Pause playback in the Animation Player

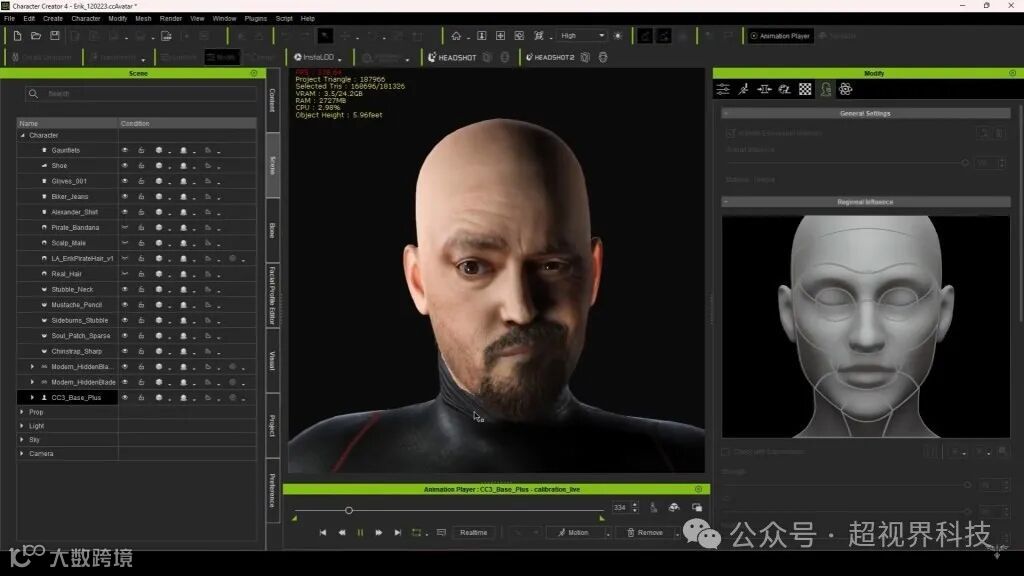[360, 533]
